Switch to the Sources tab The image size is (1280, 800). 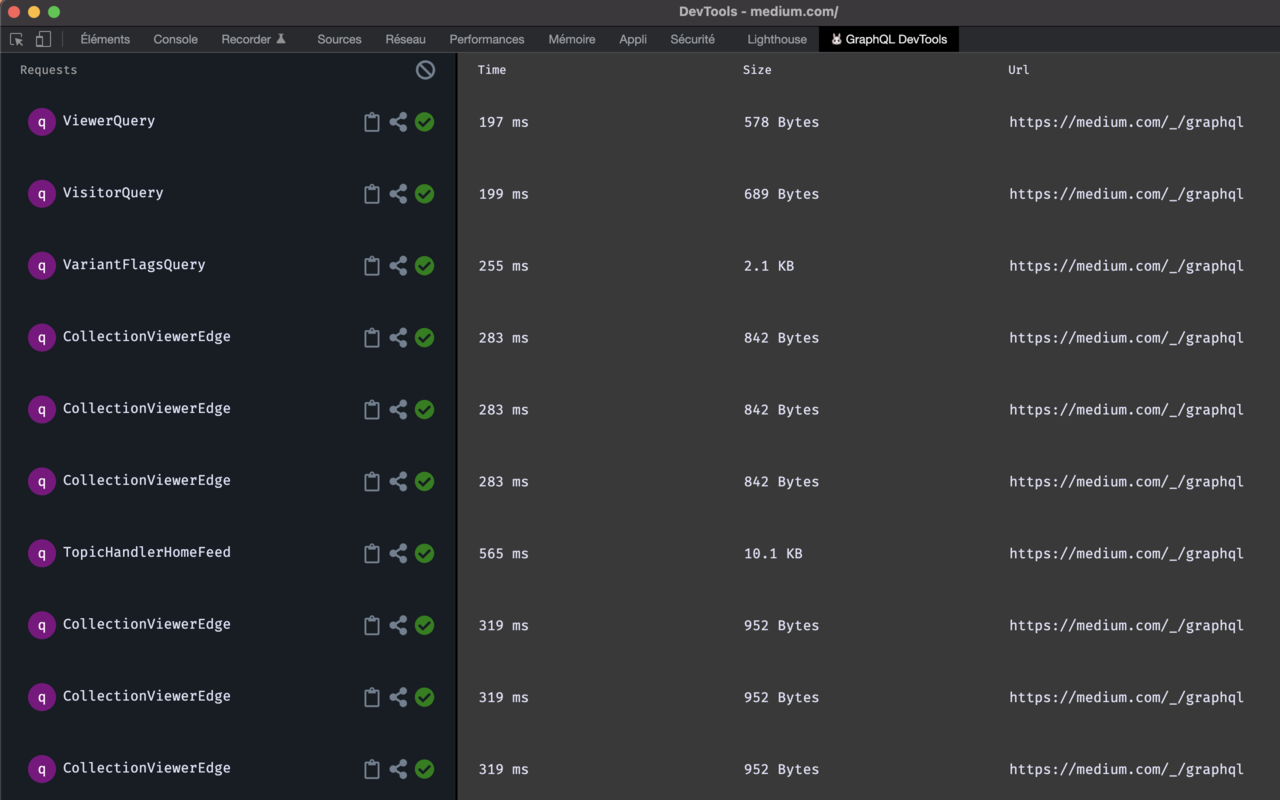point(339,39)
